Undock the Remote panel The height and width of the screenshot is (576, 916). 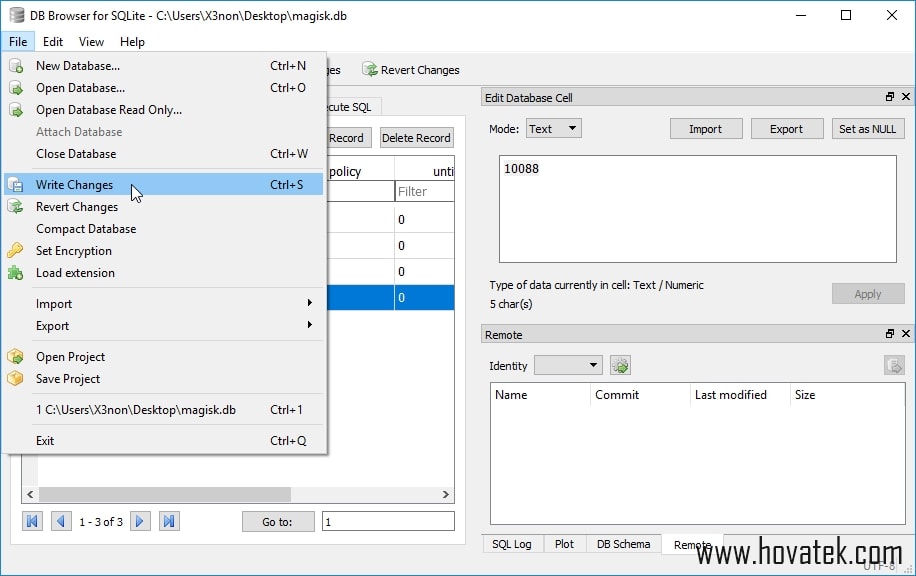point(890,334)
